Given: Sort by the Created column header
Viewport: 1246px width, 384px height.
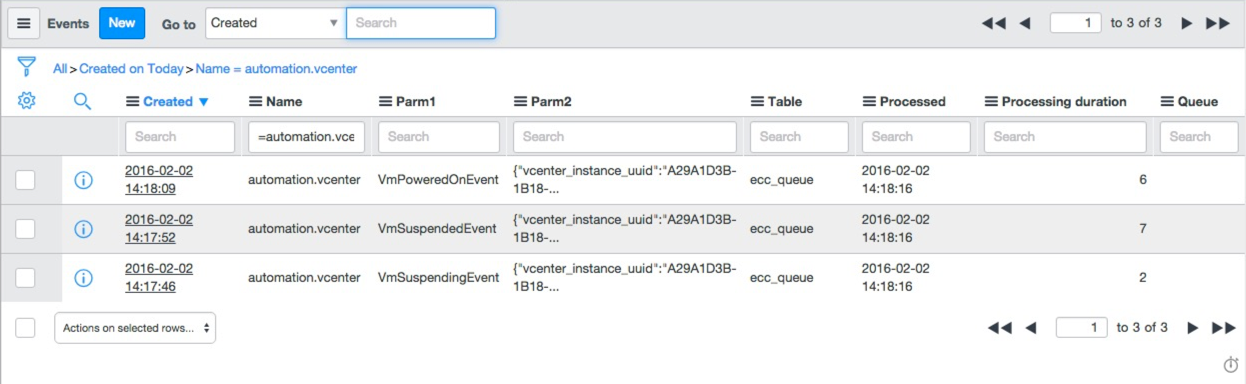Looking at the screenshot, I should tap(168, 101).
